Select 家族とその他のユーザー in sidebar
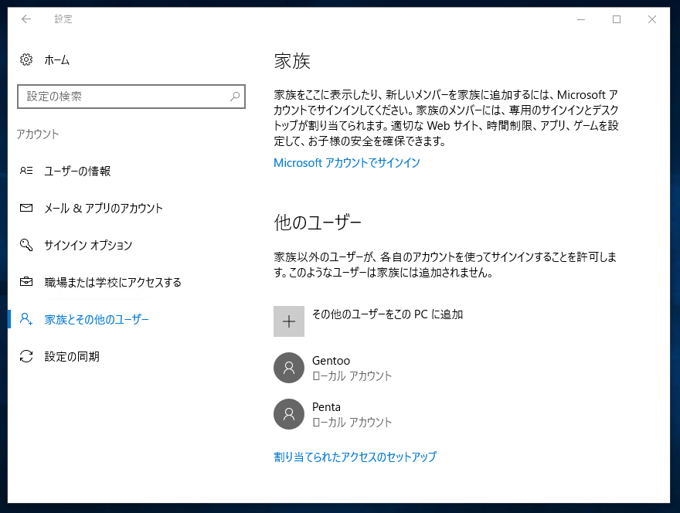 [96, 319]
